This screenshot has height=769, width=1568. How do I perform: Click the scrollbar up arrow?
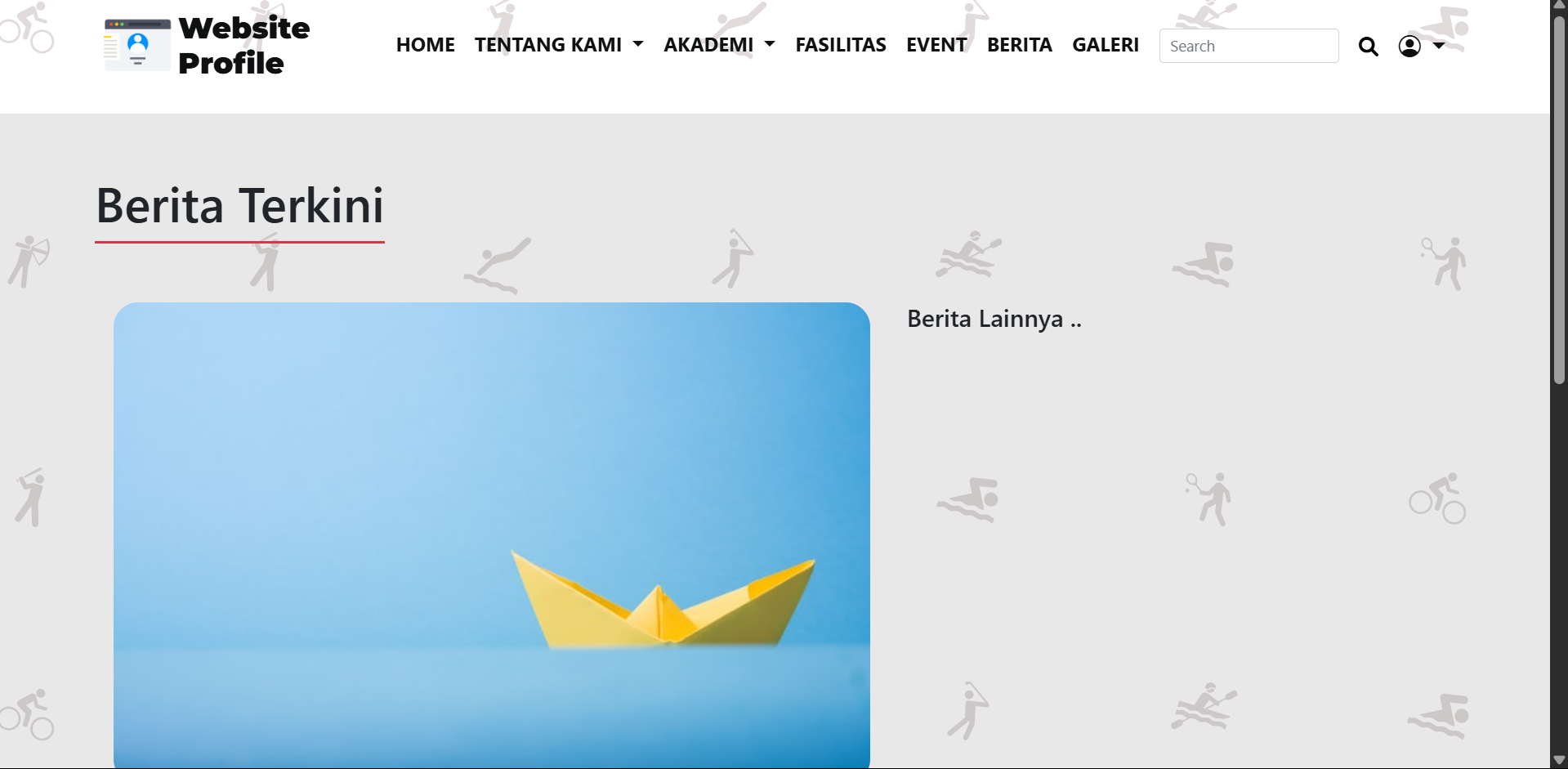pyautogui.click(x=1559, y=5)
